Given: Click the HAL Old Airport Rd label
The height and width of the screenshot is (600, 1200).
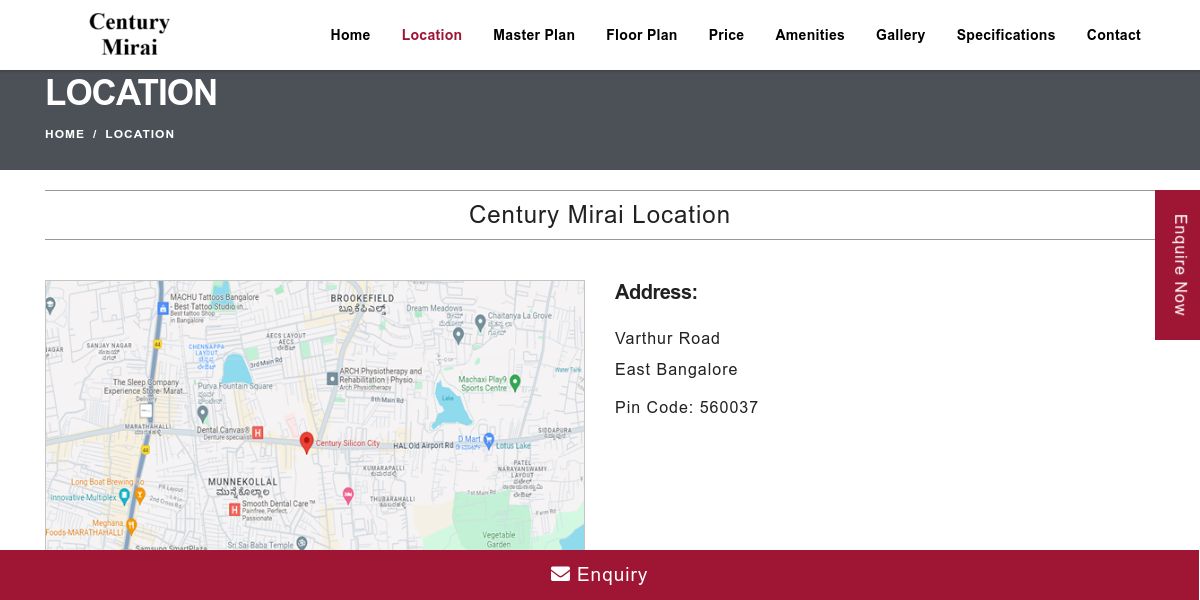Looking at the screenshot, I should (x=422, y=446).
